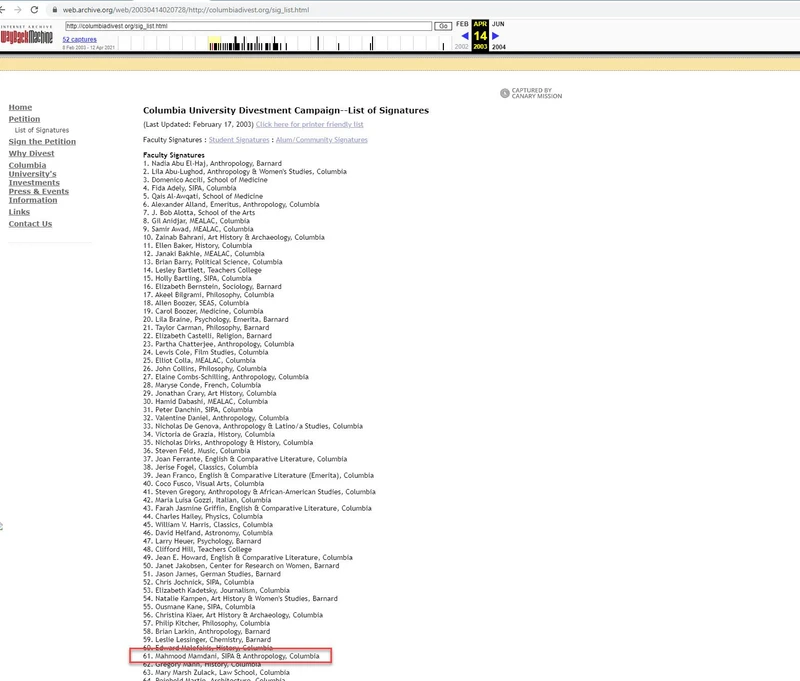
Task: Jump to Alum/Community Signatures section
Action: (321, 140)
